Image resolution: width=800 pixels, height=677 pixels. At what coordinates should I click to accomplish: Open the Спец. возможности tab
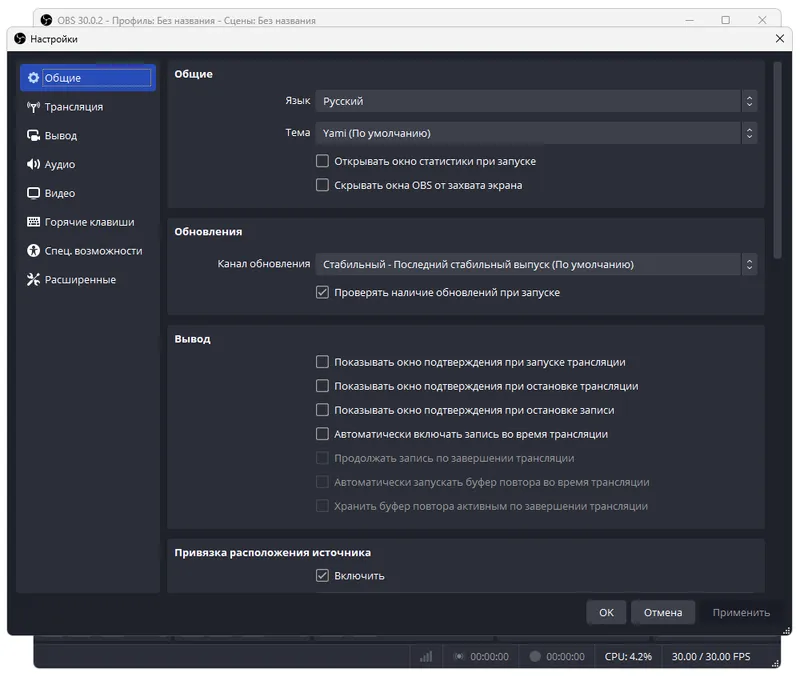coord(88,250)
